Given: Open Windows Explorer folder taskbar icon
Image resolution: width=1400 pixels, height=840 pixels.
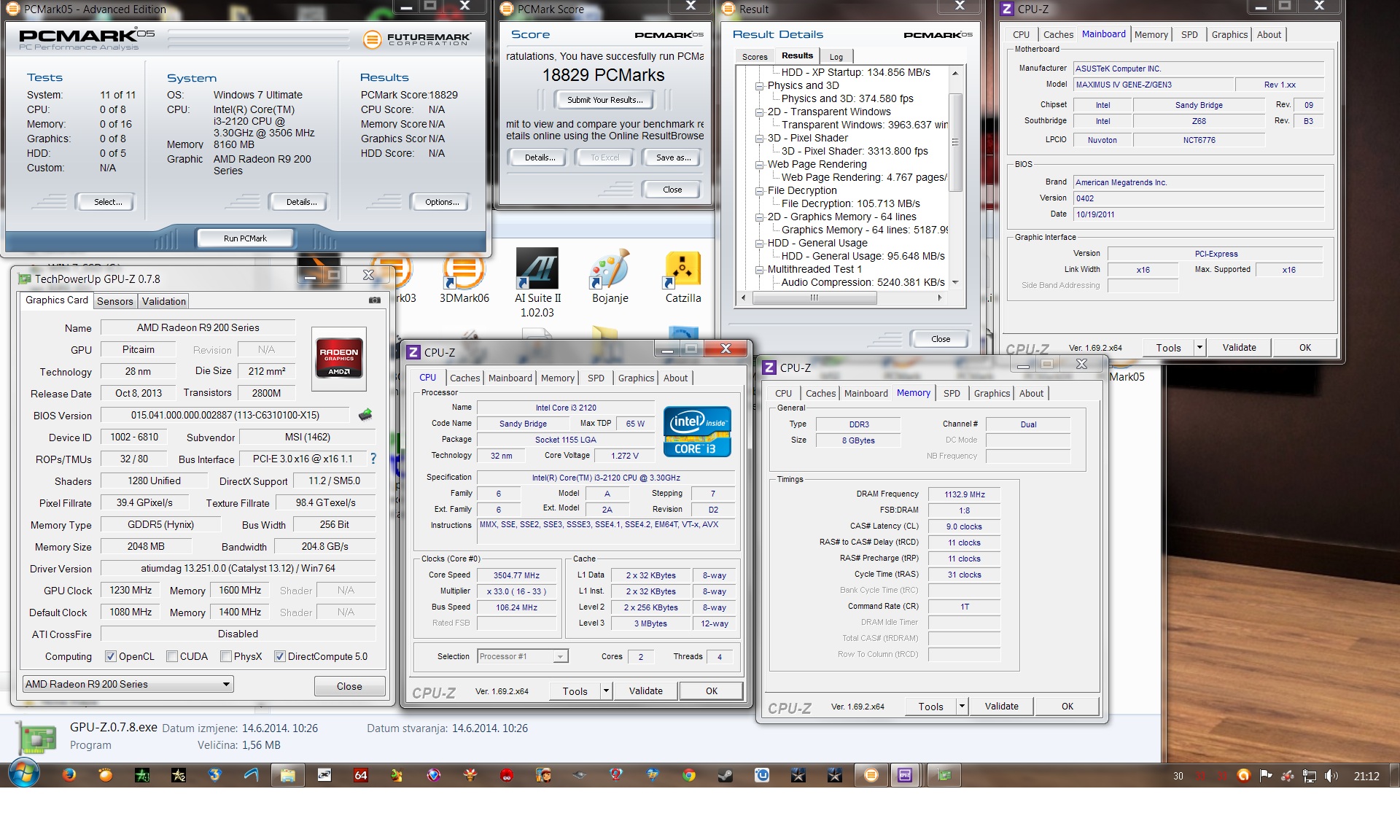Looking at the screenshot, I should [288, 775].
